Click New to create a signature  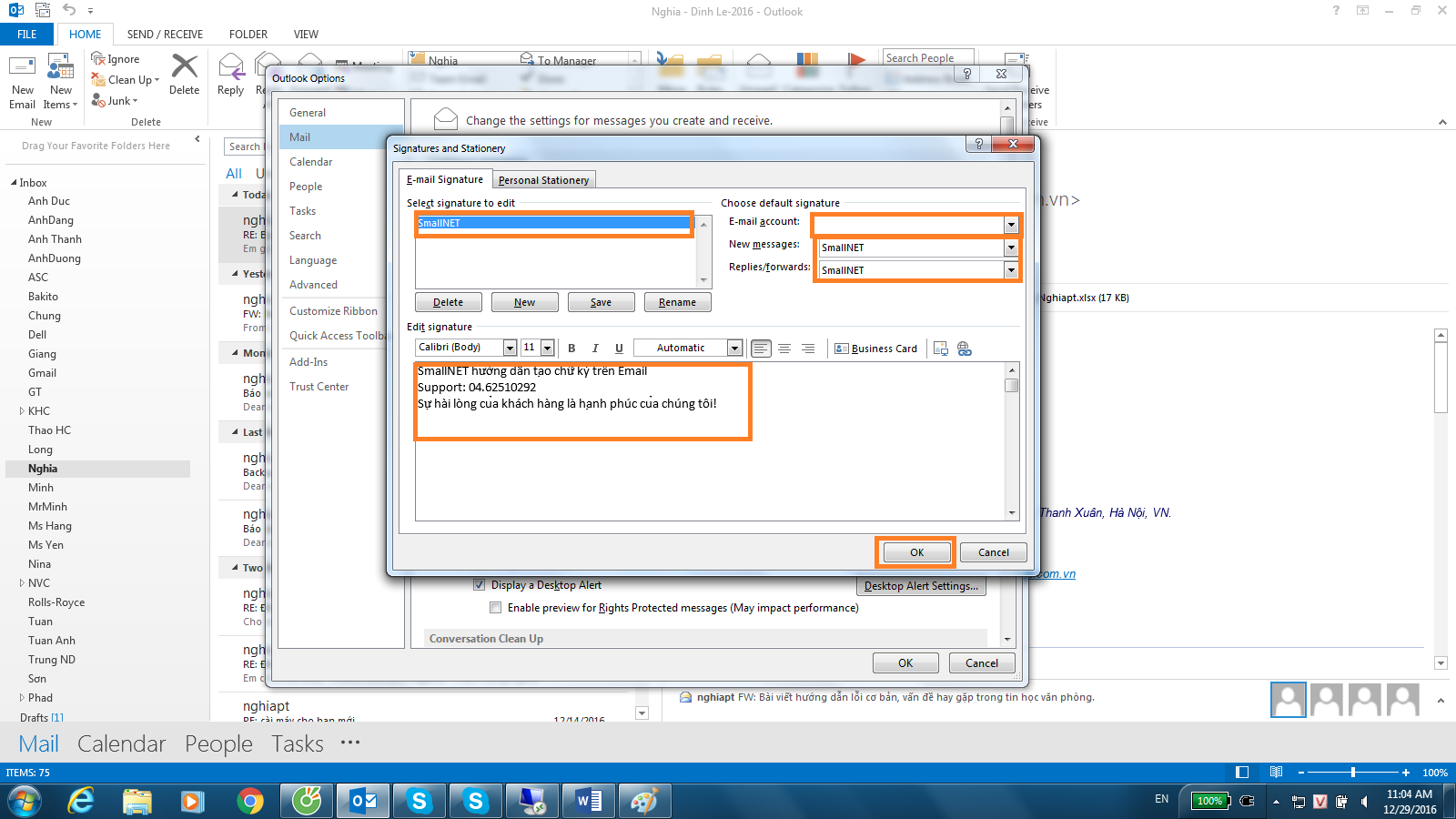tap(524, 302)
